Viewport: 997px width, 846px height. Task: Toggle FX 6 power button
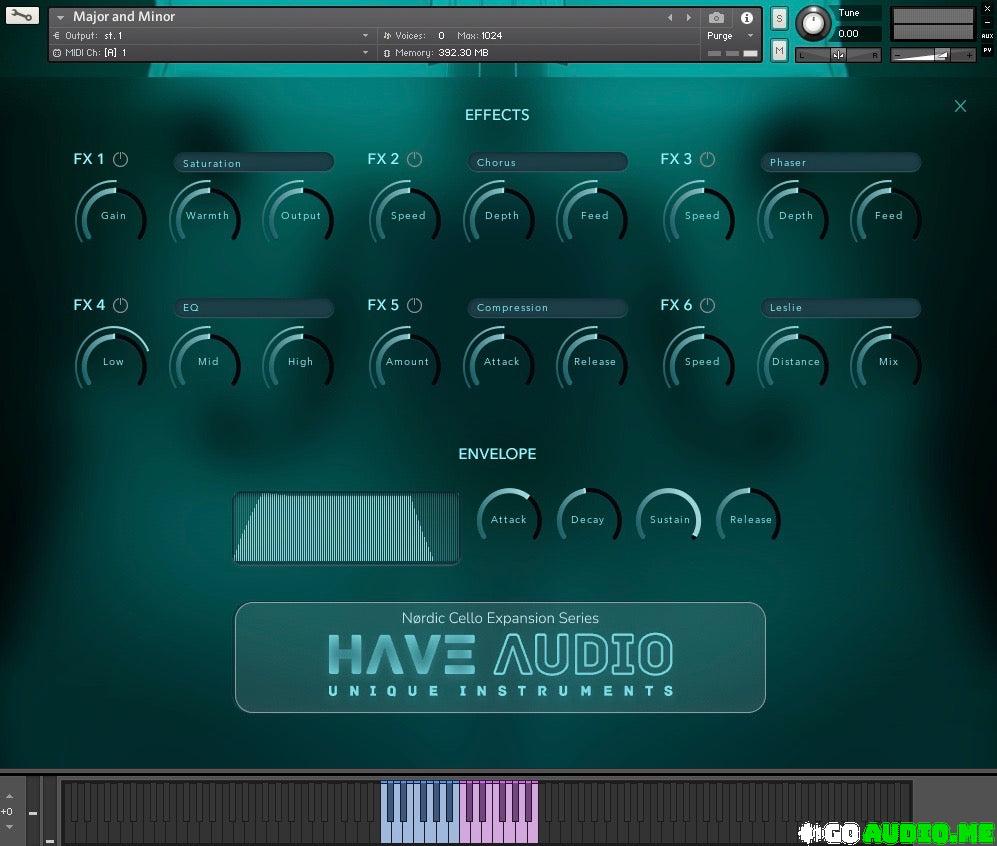[707, 306]
